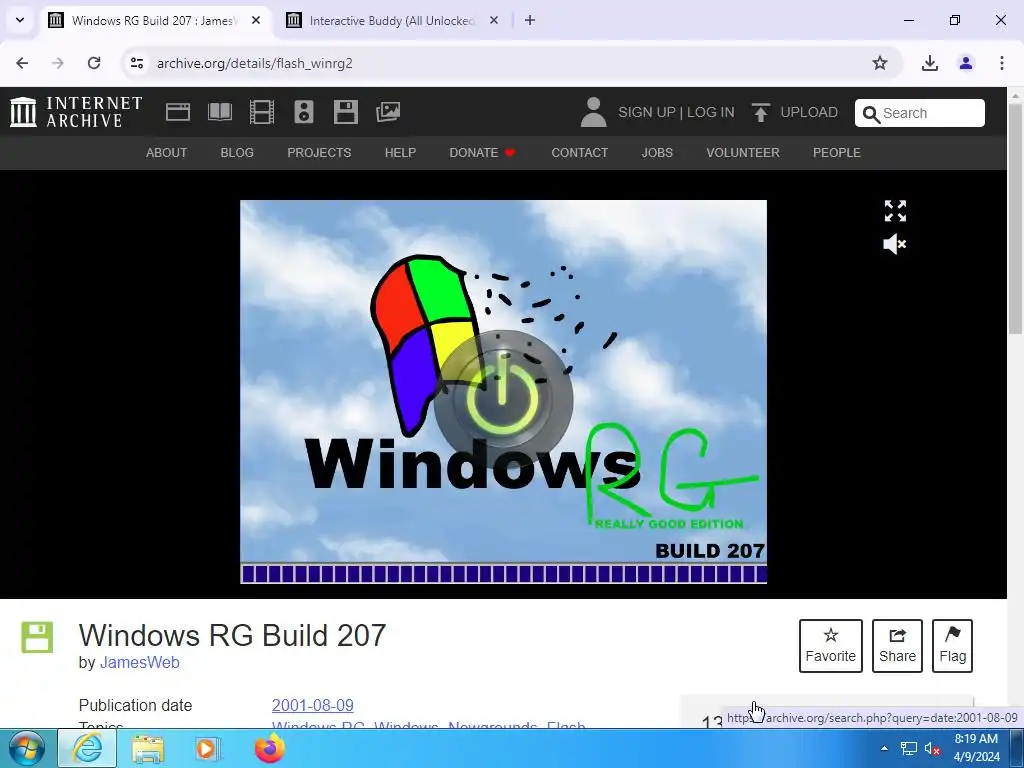
Task: Open the Images icon in the navbar
Action: click(388, 112)
